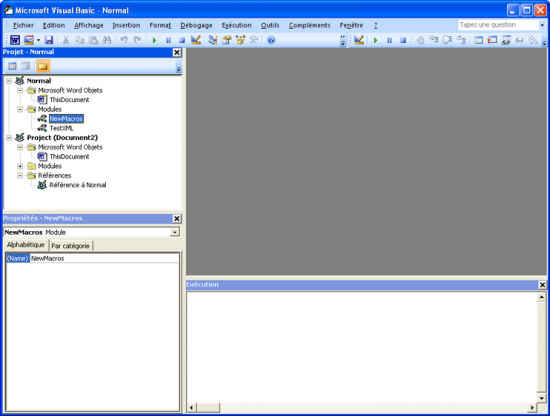Toggle breakpoint with the hand icon
The height and width of the screenshot is (416, 550).
coord(420,40)
